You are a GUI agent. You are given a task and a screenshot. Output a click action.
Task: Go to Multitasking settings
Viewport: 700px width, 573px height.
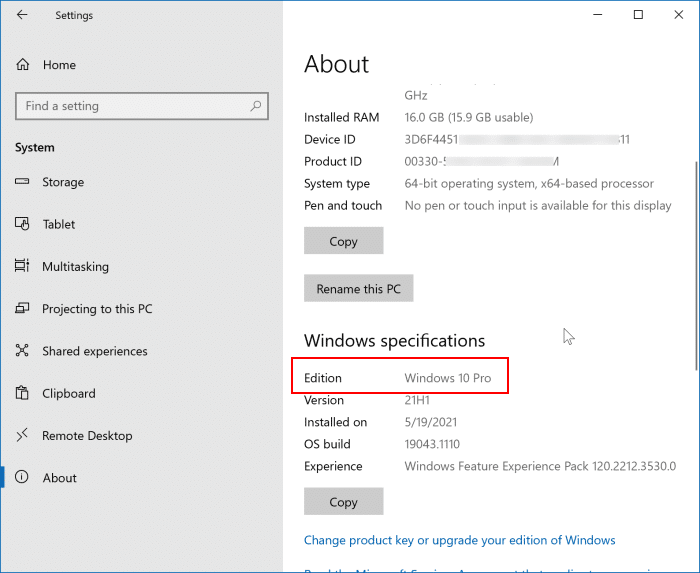(75, 266)
